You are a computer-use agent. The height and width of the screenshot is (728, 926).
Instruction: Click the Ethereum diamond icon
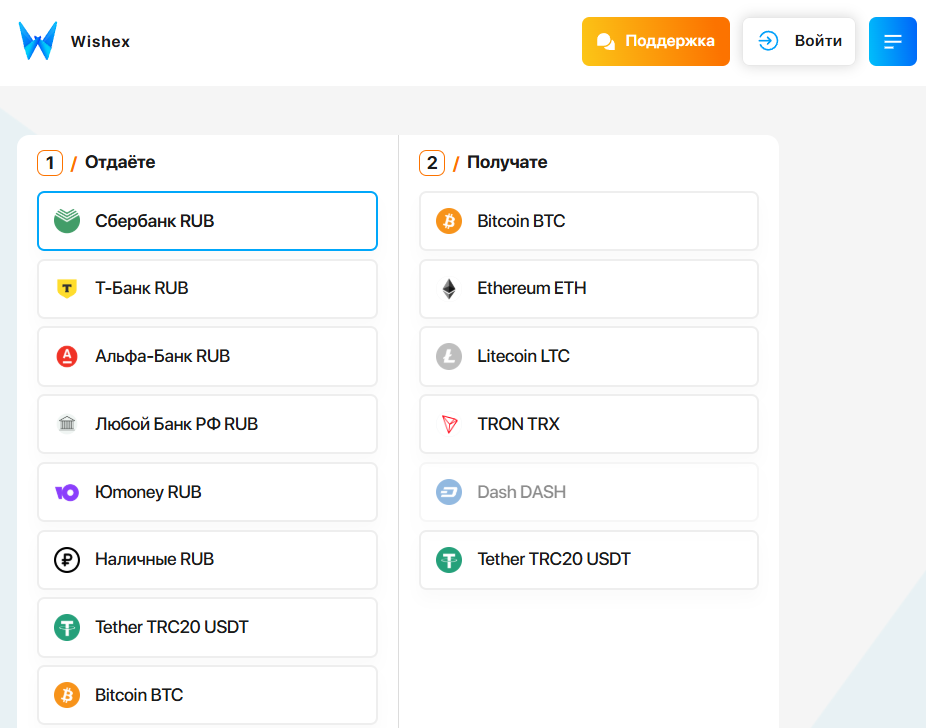pyautogui.click(x=449, y=288)
